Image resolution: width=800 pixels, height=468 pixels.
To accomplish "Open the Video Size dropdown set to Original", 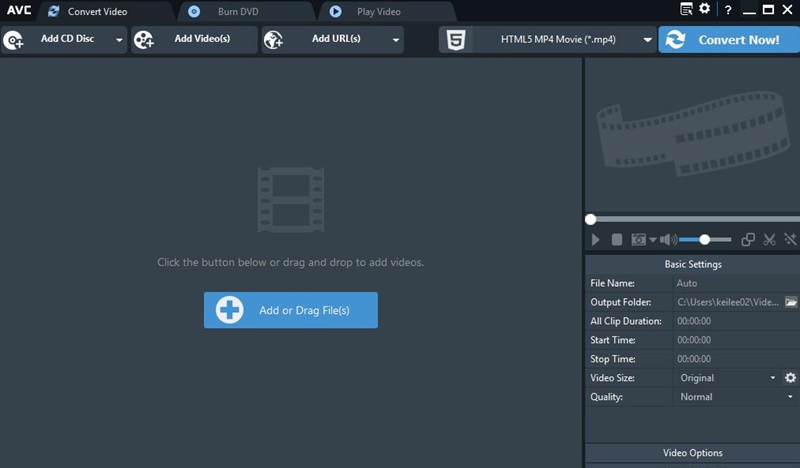I will point(728,378).
